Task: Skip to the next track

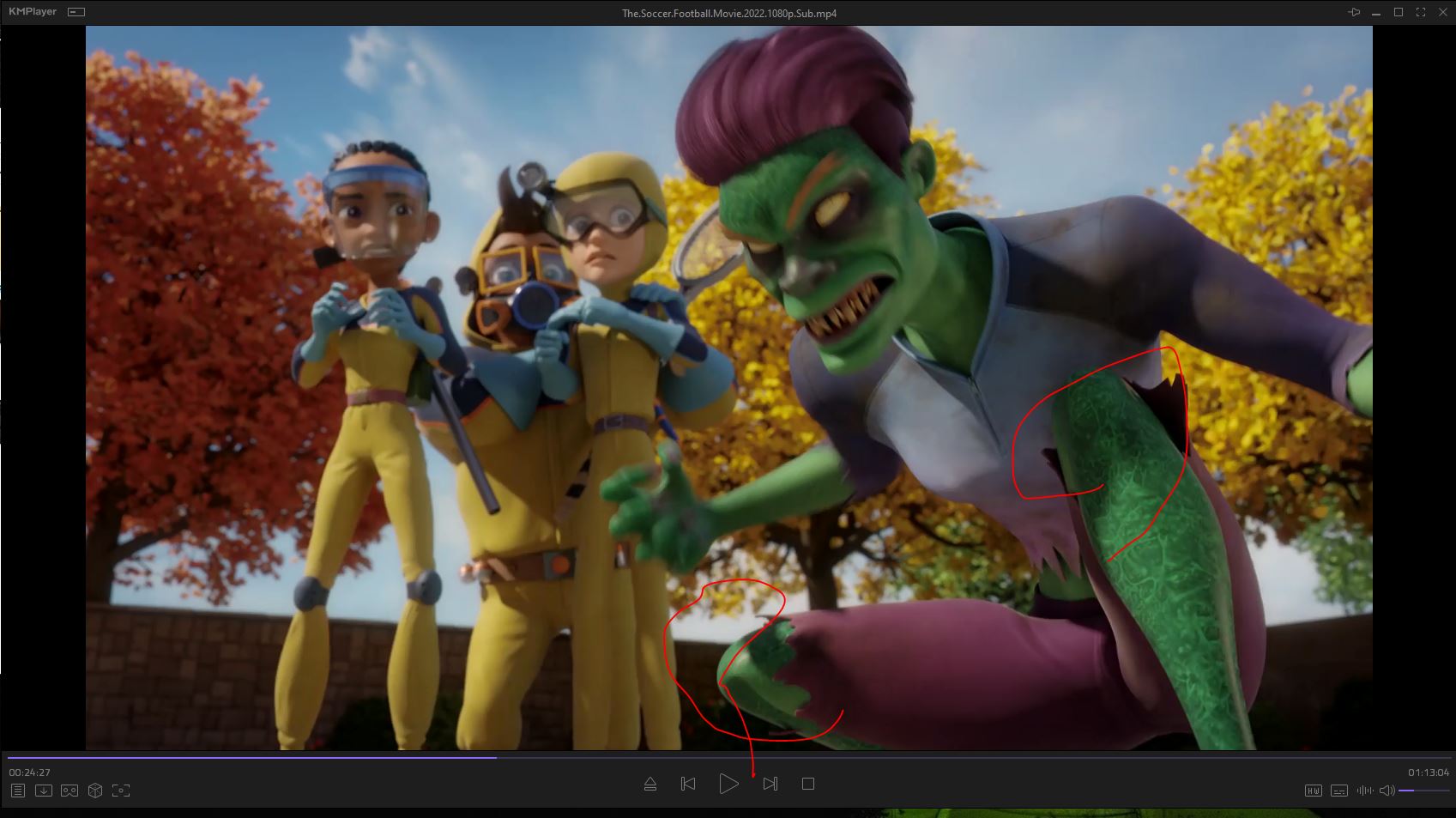Action: coord(770,784)
